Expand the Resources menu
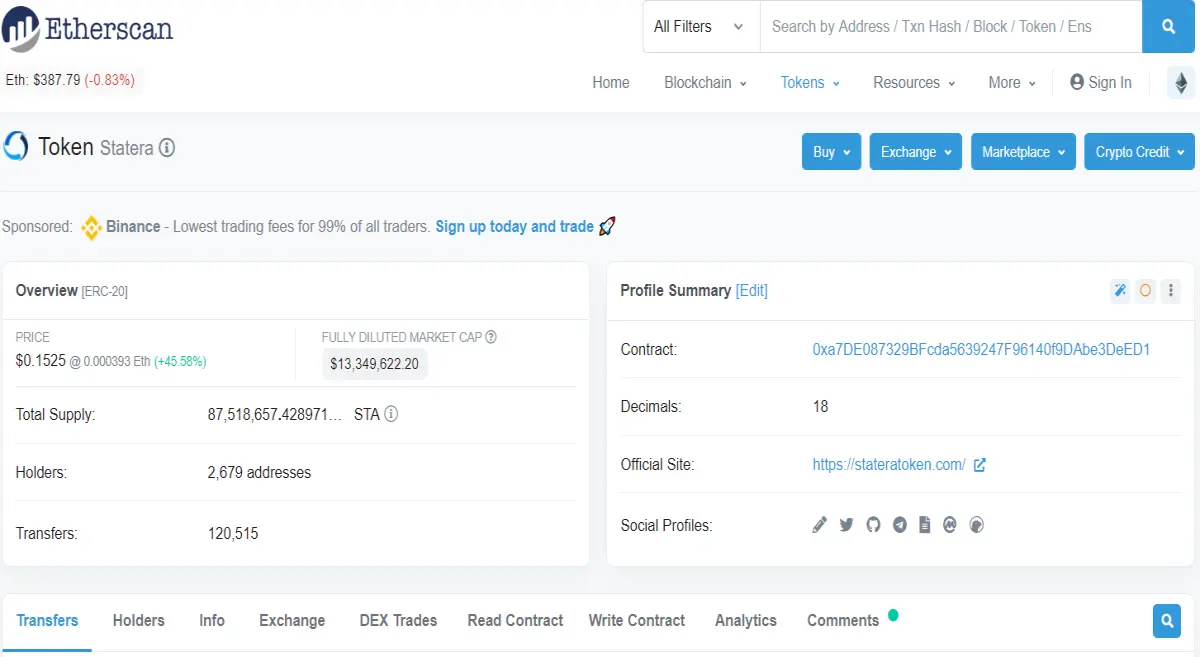Viewport: 1200px width, 657px height. [x=914, y=83]
